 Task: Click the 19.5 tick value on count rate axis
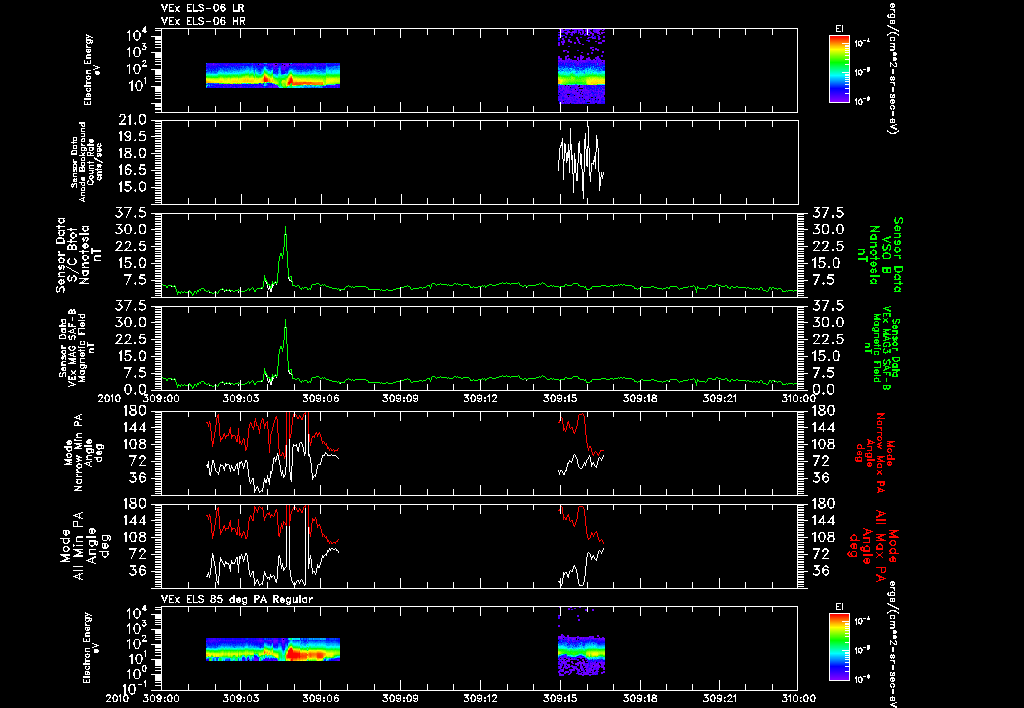[132, 137]
